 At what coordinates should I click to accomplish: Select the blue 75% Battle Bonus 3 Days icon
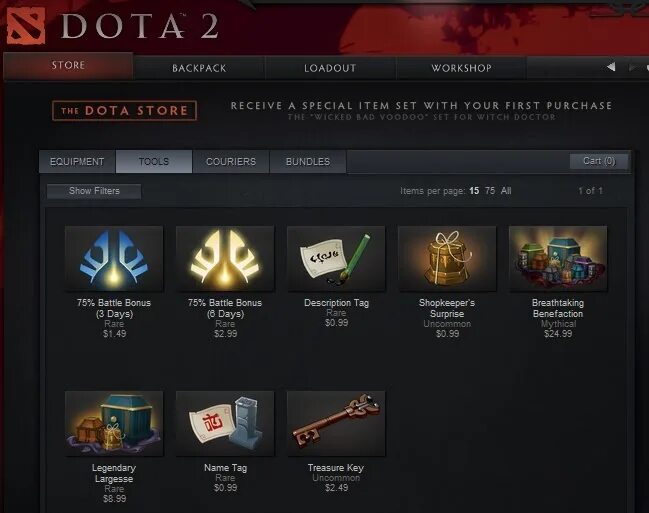coord(114,258)
